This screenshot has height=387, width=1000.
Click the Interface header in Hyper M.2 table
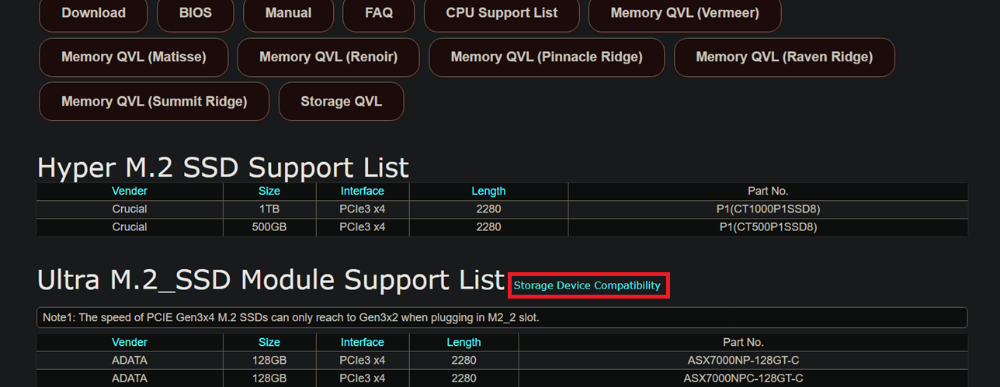point(362,191)
